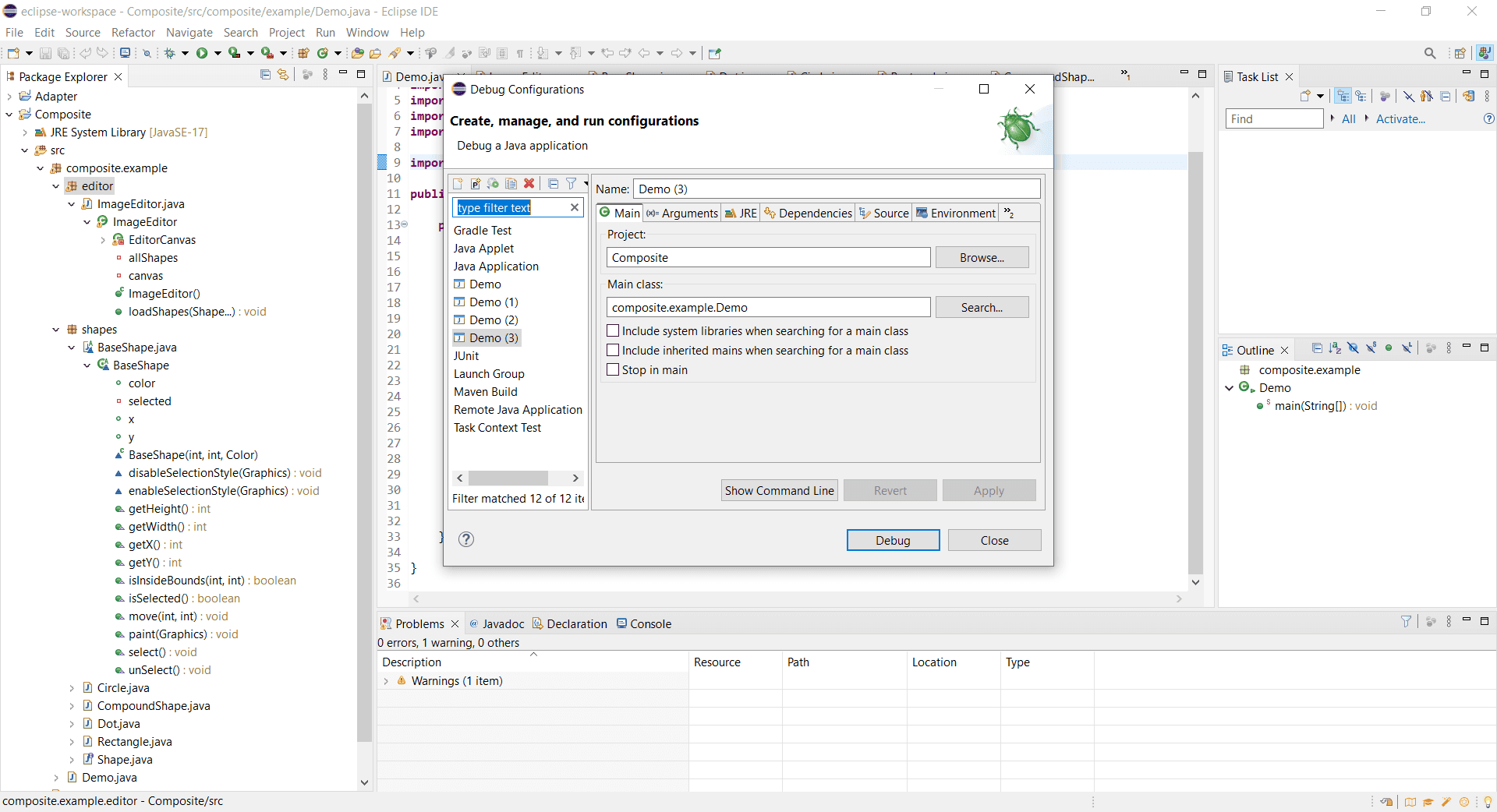
Task: Click Close button in Debug Configurations
Action: (x=994, y=540)
